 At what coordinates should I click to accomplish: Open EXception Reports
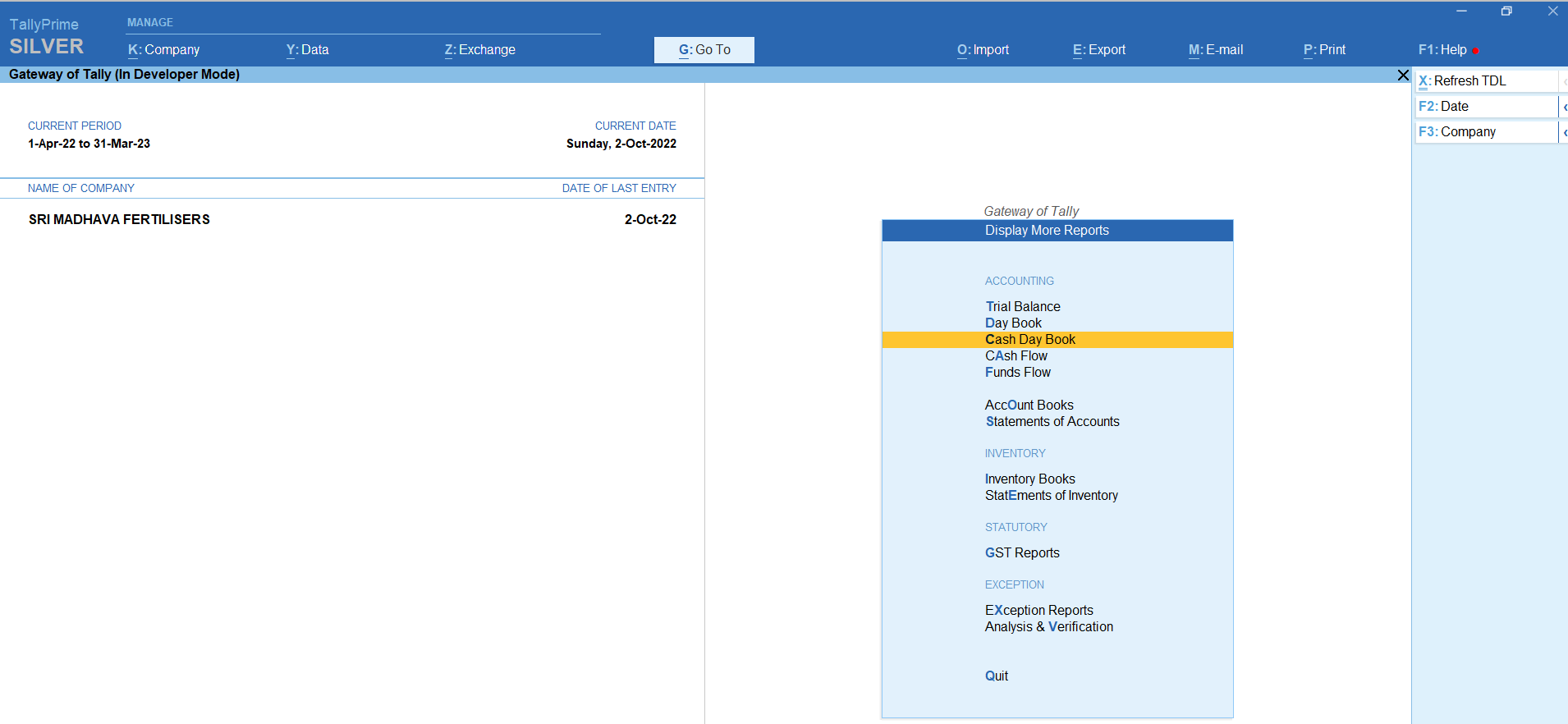(x=1039, y=611)
